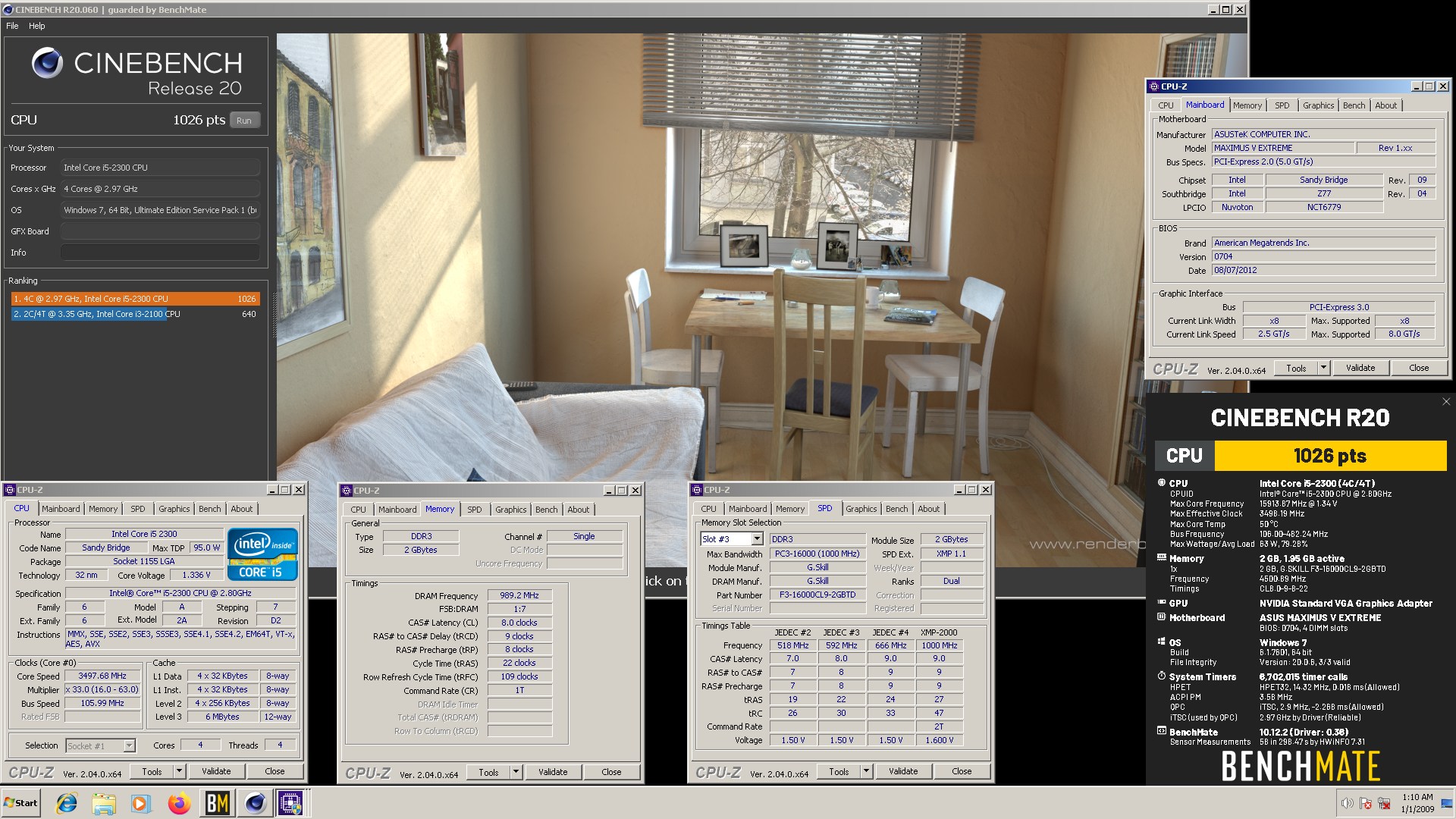Click the 1026 pts yellow score bar
1456x819 pixels.
[x=1330, y=456]
